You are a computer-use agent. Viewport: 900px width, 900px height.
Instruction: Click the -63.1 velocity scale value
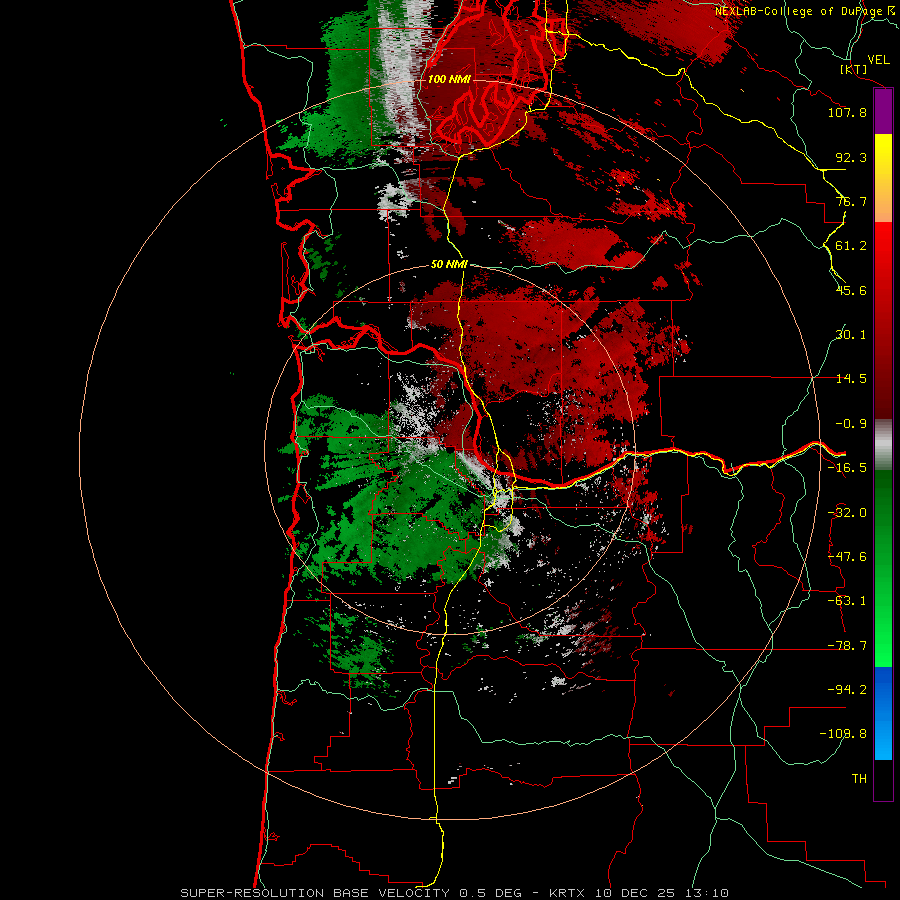(847, 601)
